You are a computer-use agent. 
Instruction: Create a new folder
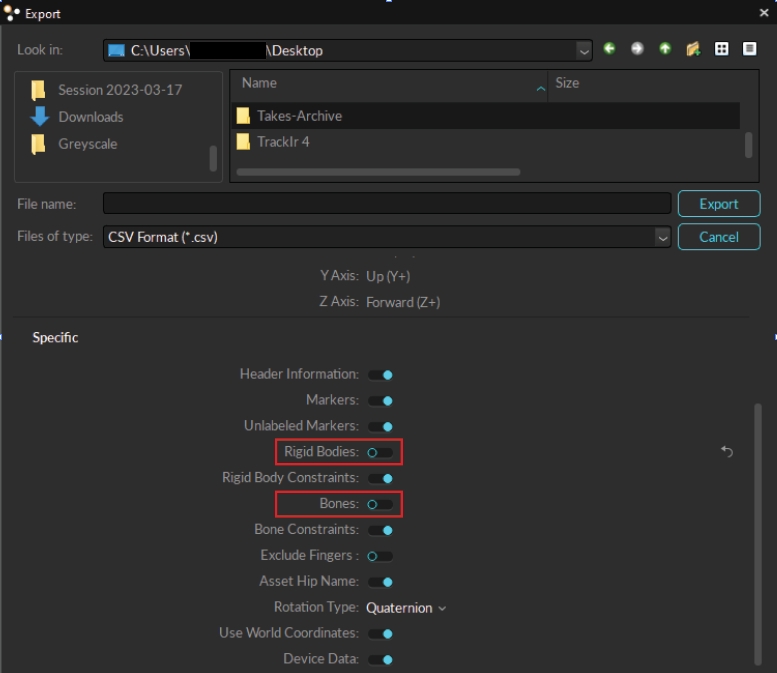pyautogui.click(x=693, y=49)
